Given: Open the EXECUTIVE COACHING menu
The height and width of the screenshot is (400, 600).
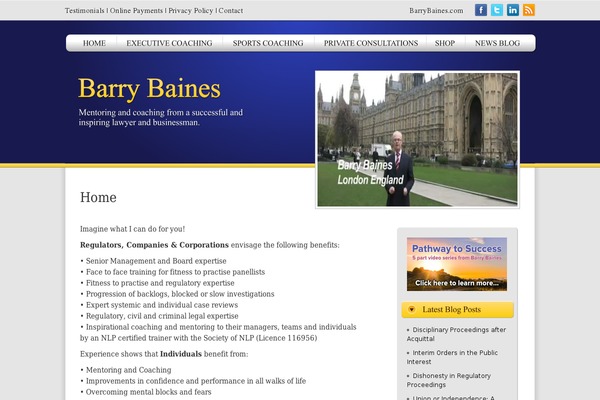Looking at the screenshot, I should coord(169,43).
